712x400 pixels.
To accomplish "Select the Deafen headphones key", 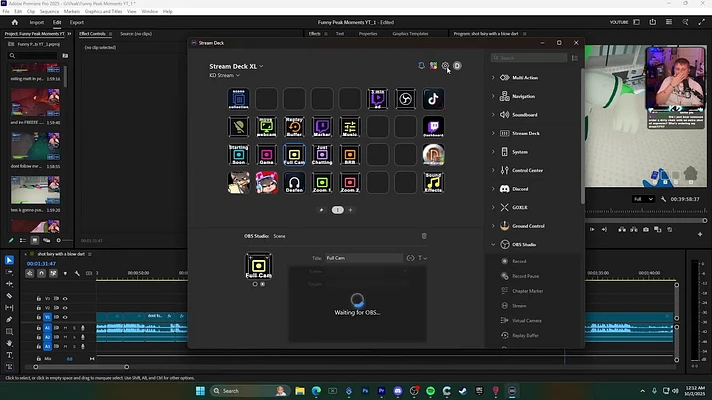I will pyautogui.click(x=294, y=183).
